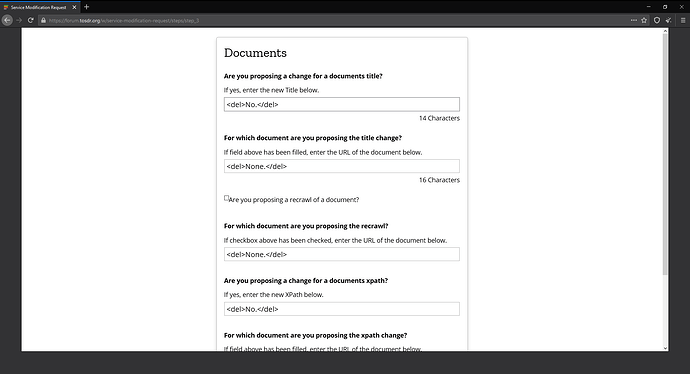
Task: Open a new browser tab
Action: click(86, 7)
